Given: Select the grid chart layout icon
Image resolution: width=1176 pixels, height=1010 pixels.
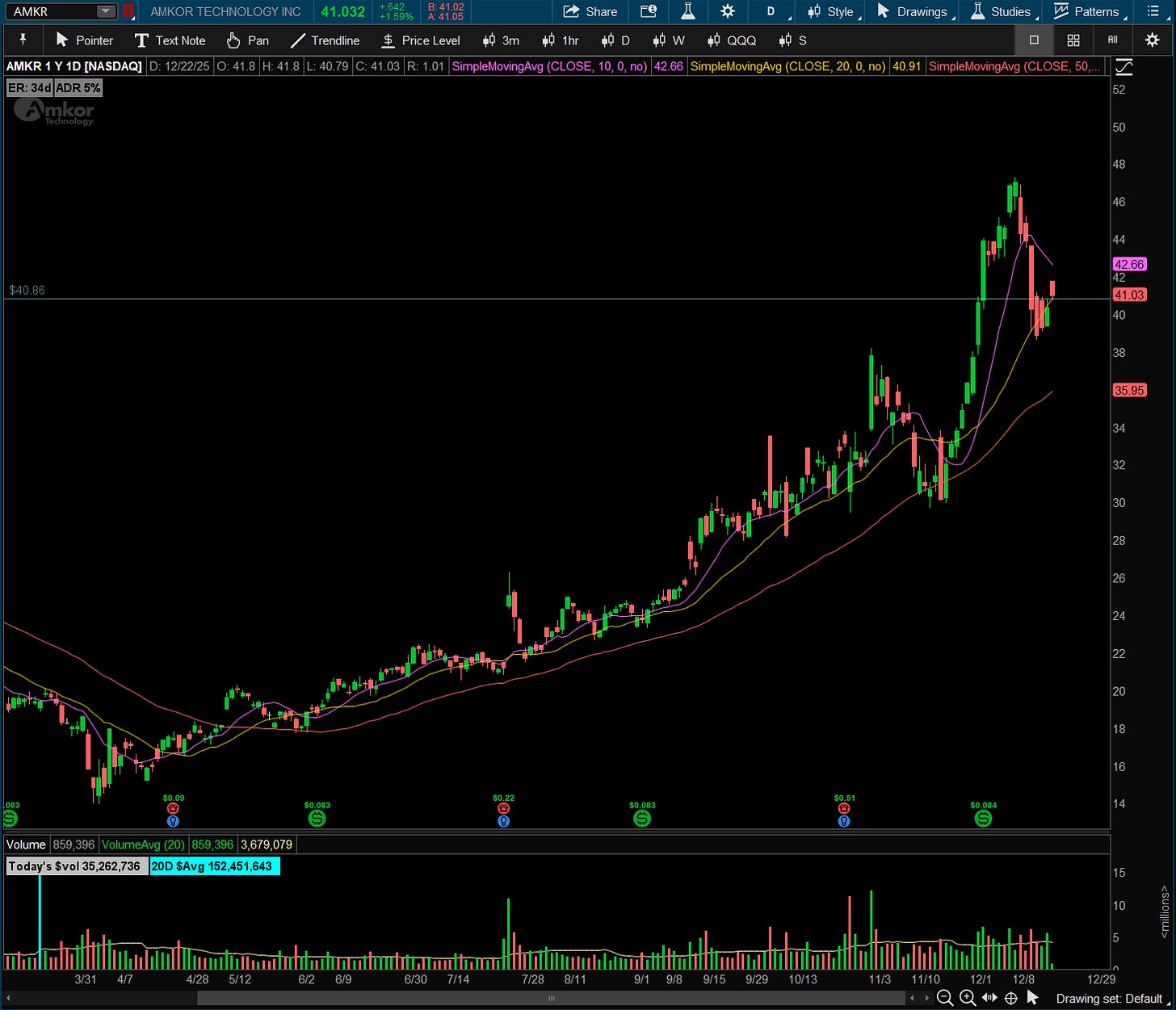Looking at the screenshot, I should pos(1073,40).
